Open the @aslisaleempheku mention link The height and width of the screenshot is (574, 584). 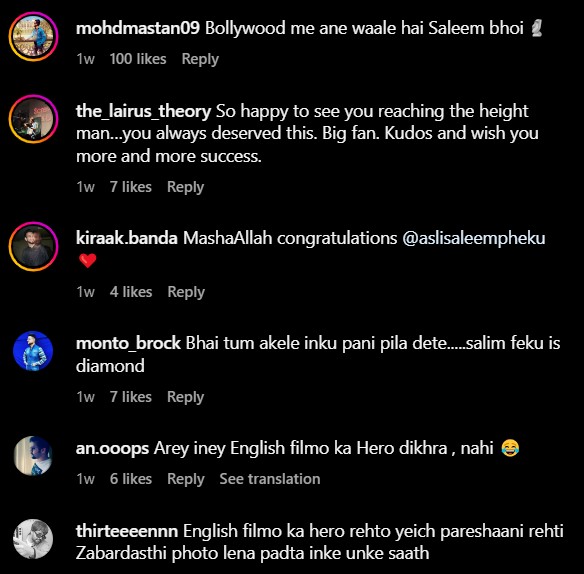474,238
